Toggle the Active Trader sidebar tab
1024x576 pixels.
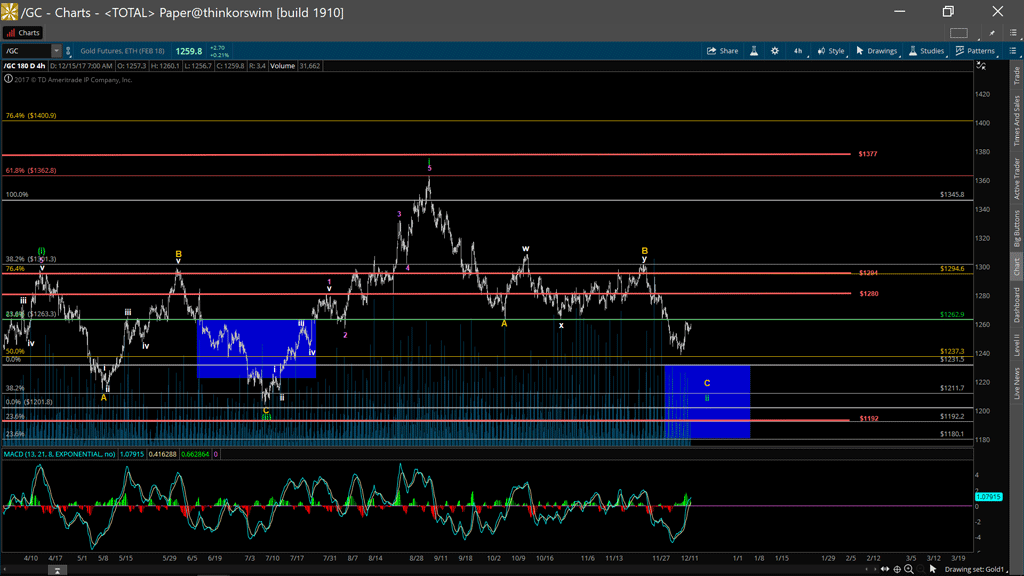point(1016,180)
